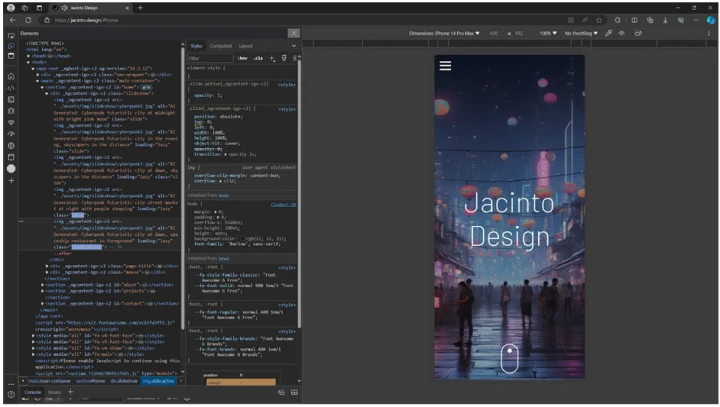Click the rotate device icon
Screen dimensions: 720x407
click(x=638, y=33)
